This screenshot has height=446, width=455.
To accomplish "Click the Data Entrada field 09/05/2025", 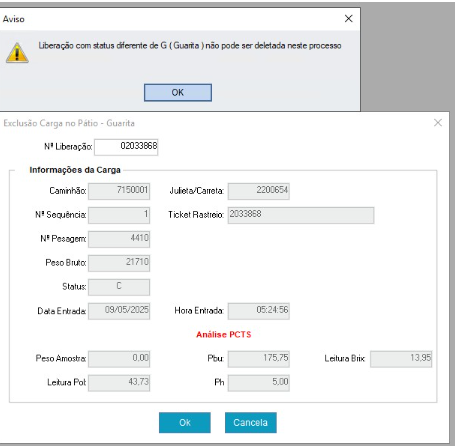I will [119, 311].
